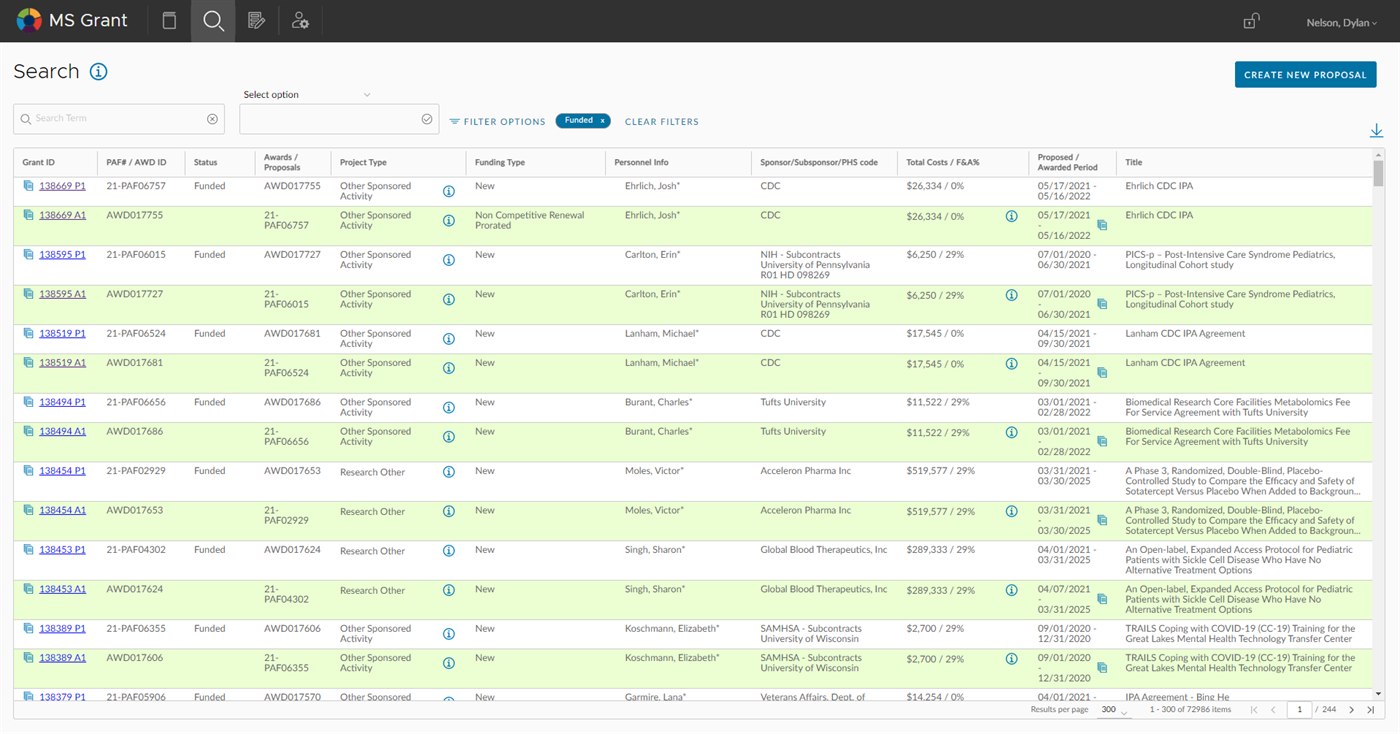Viewport: 1400px width, 734px height.
Task: Jump to the last results page
Action: click(x=1370, y=710)
